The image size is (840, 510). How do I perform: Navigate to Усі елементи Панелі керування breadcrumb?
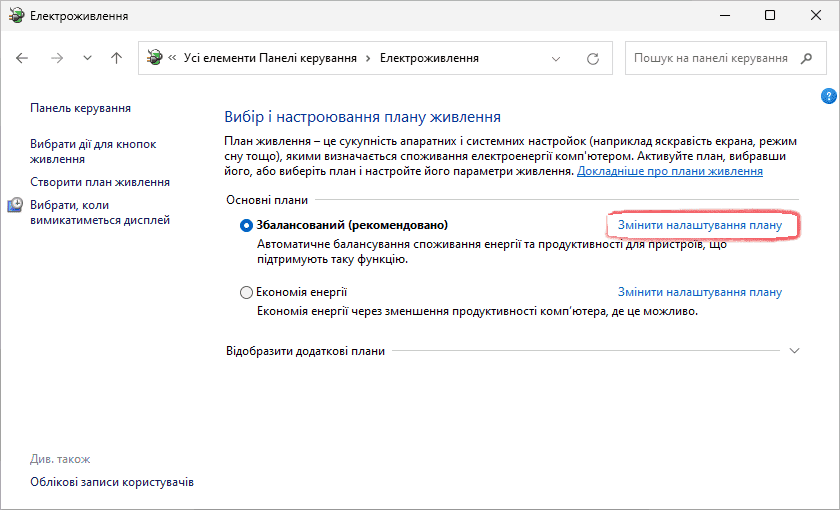(x=270, y=58)
